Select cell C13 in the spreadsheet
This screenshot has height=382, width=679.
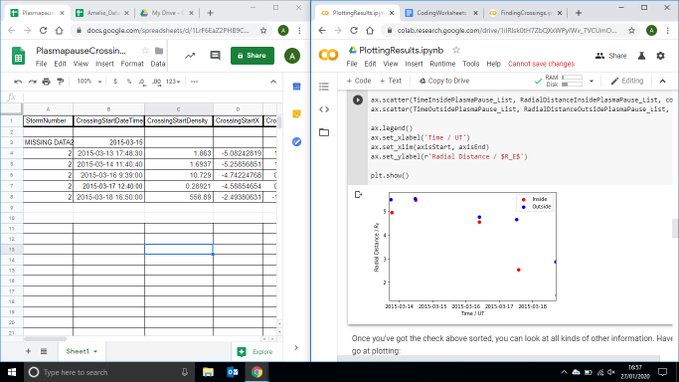click(178, 249)
